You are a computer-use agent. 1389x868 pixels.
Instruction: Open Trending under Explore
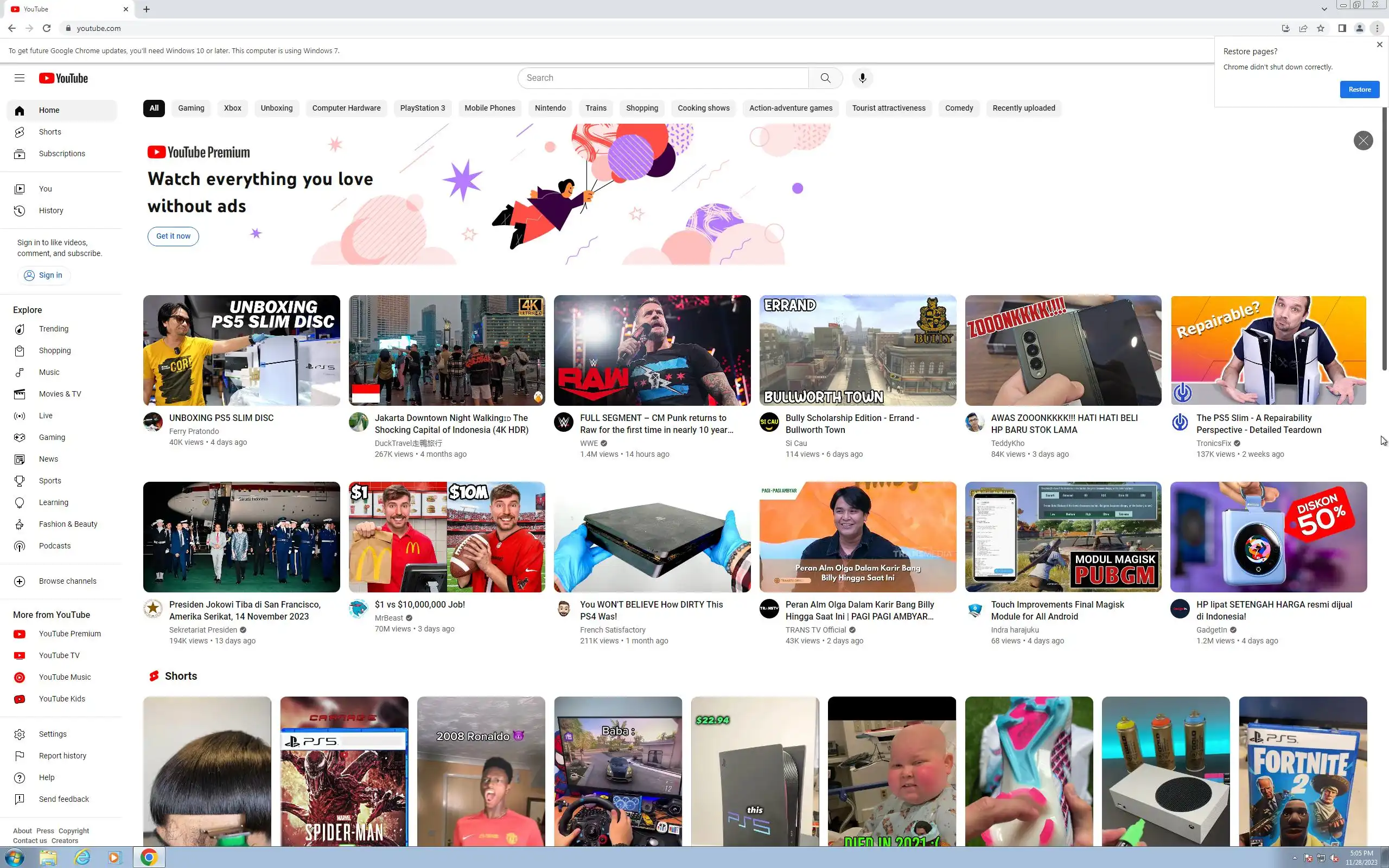53,329
